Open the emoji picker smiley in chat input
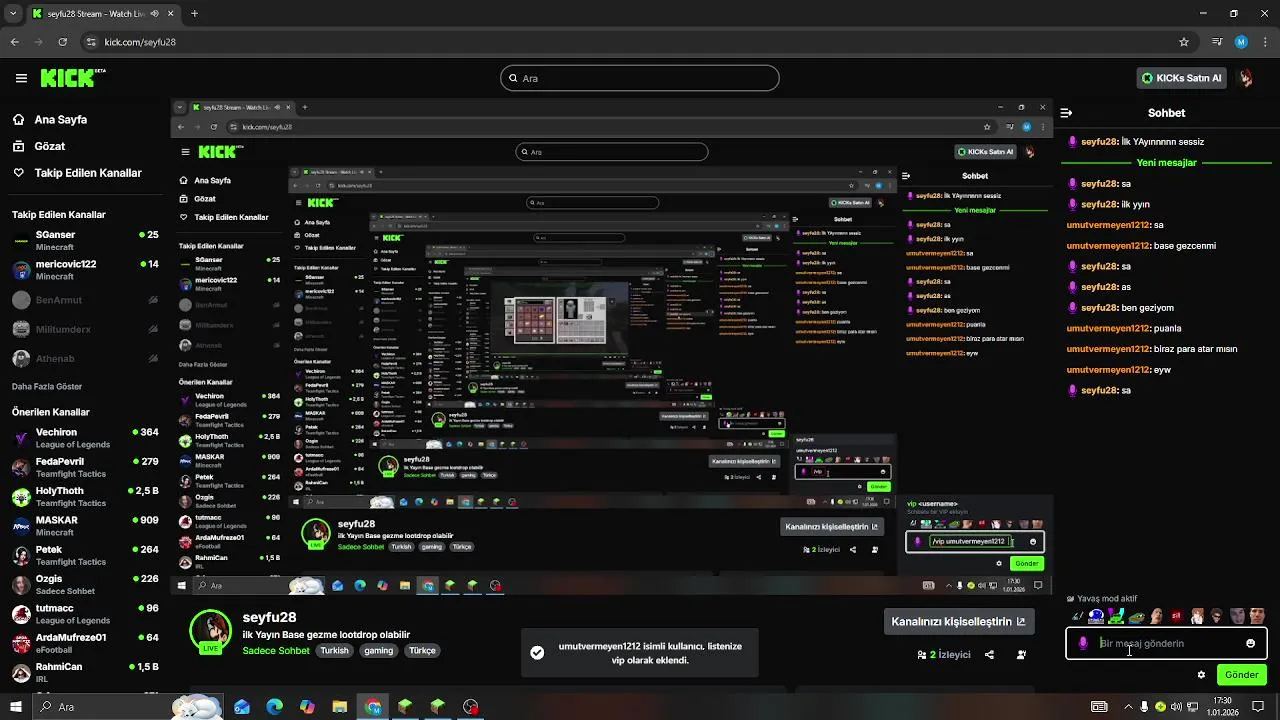 click(x=1250, y=643)
